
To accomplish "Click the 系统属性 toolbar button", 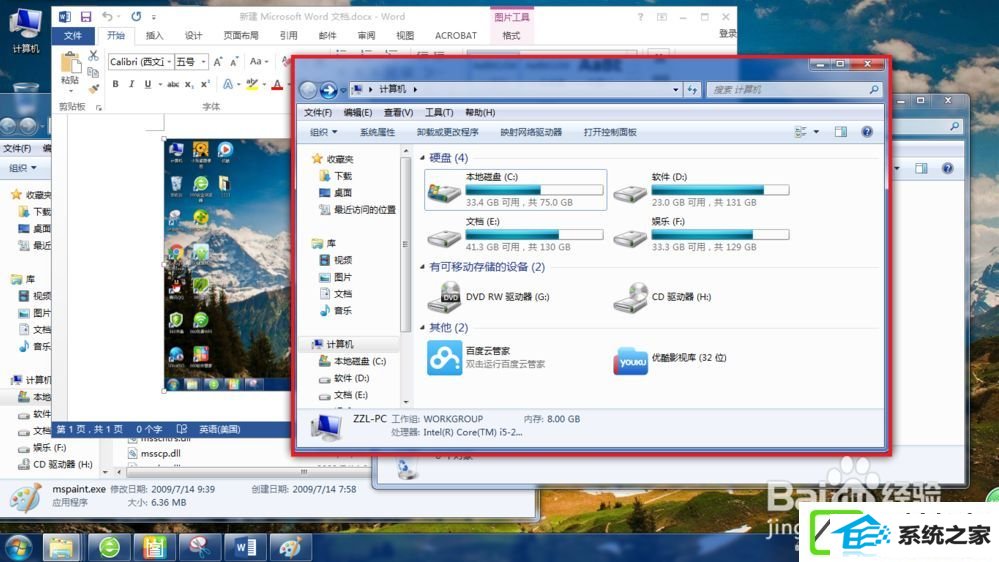I will point(377,132).
